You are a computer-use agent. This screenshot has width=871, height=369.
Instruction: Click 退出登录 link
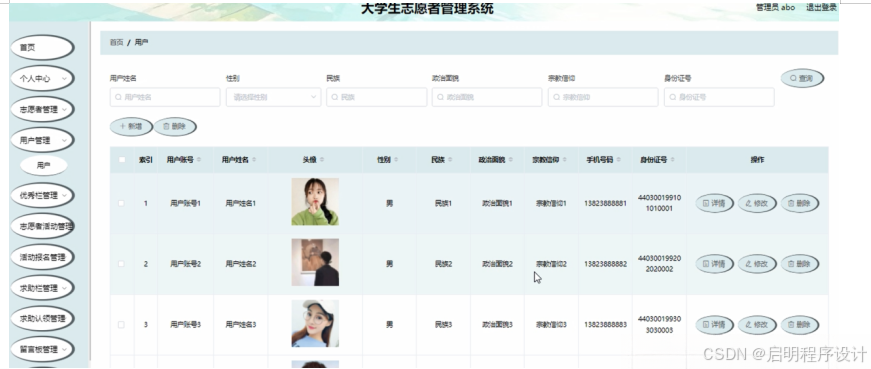(822, 7)
